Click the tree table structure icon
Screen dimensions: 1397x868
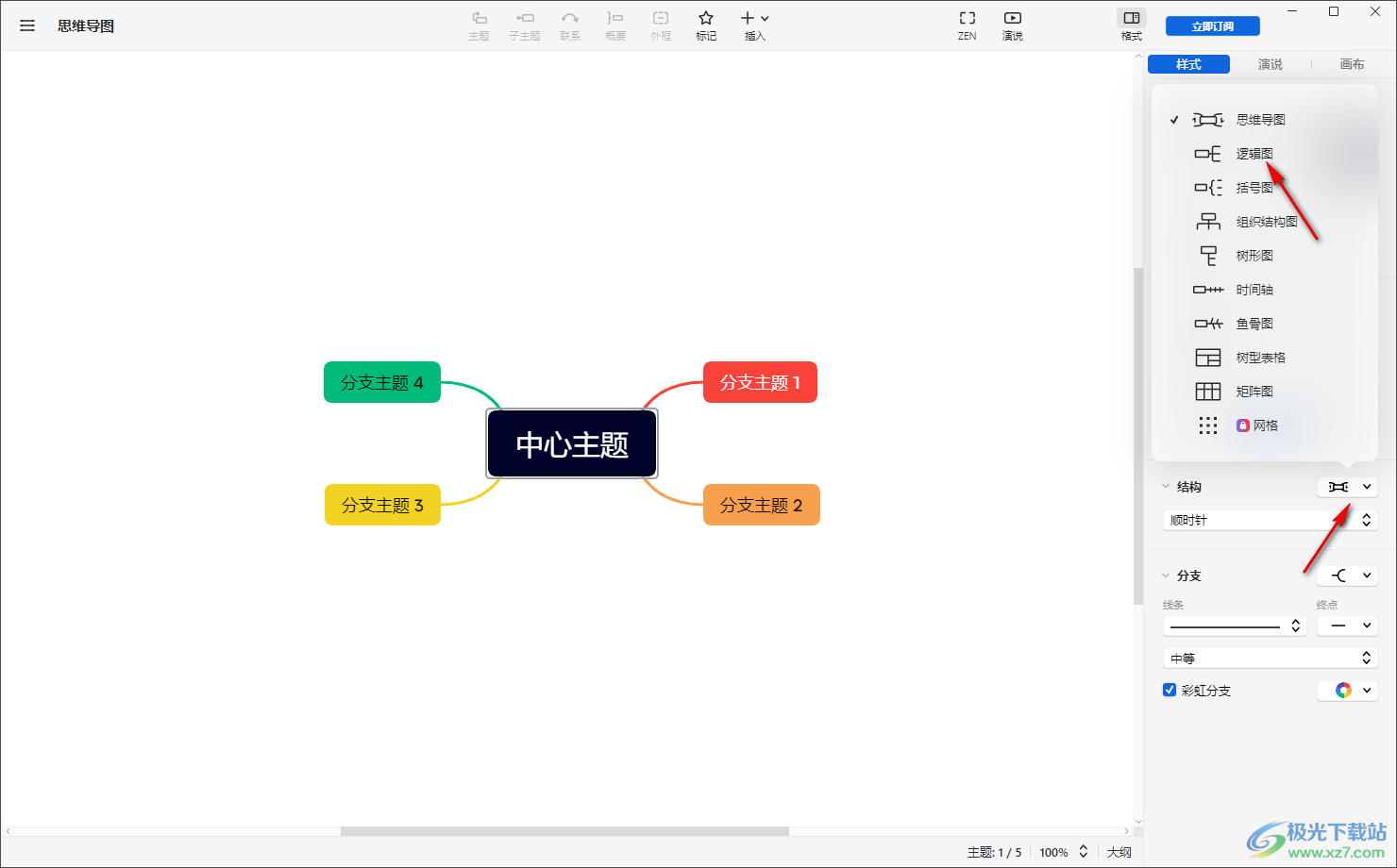click(x=1208, y=358)
